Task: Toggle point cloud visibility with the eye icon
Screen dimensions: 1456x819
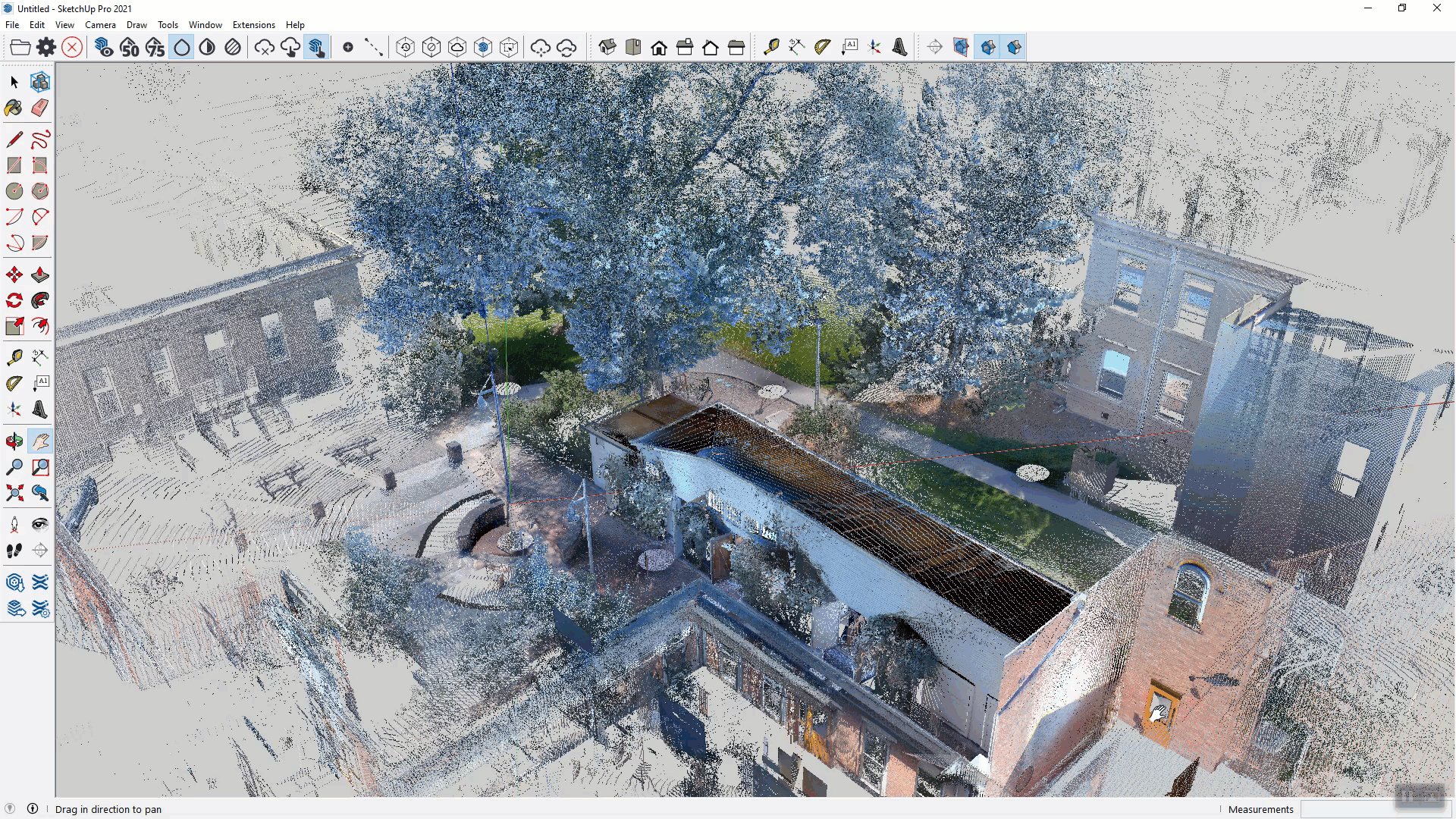Action: tap(104, 46)
